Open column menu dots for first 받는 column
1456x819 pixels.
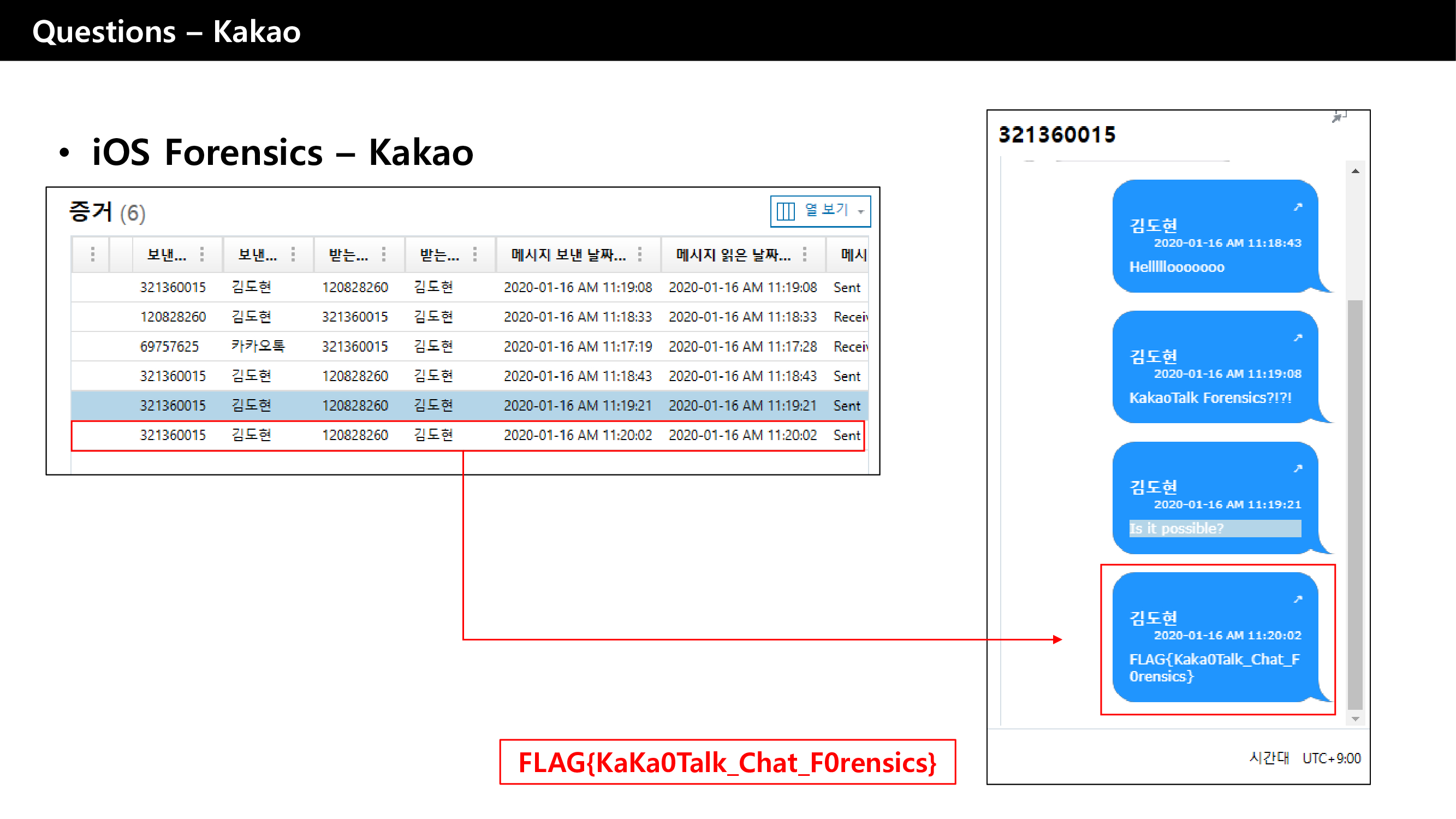coord(384,254)
